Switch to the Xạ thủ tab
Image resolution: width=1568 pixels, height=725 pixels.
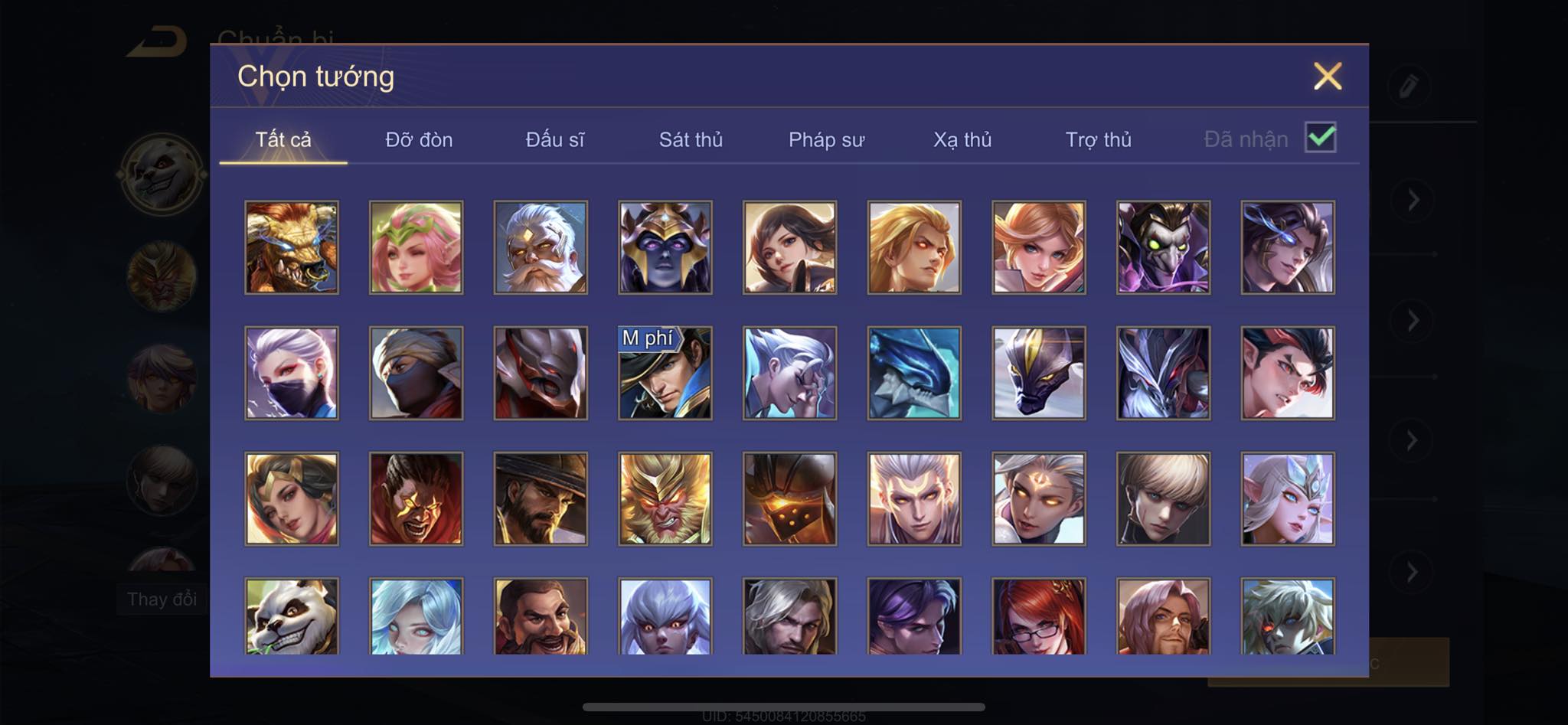(x=962, y=139)
